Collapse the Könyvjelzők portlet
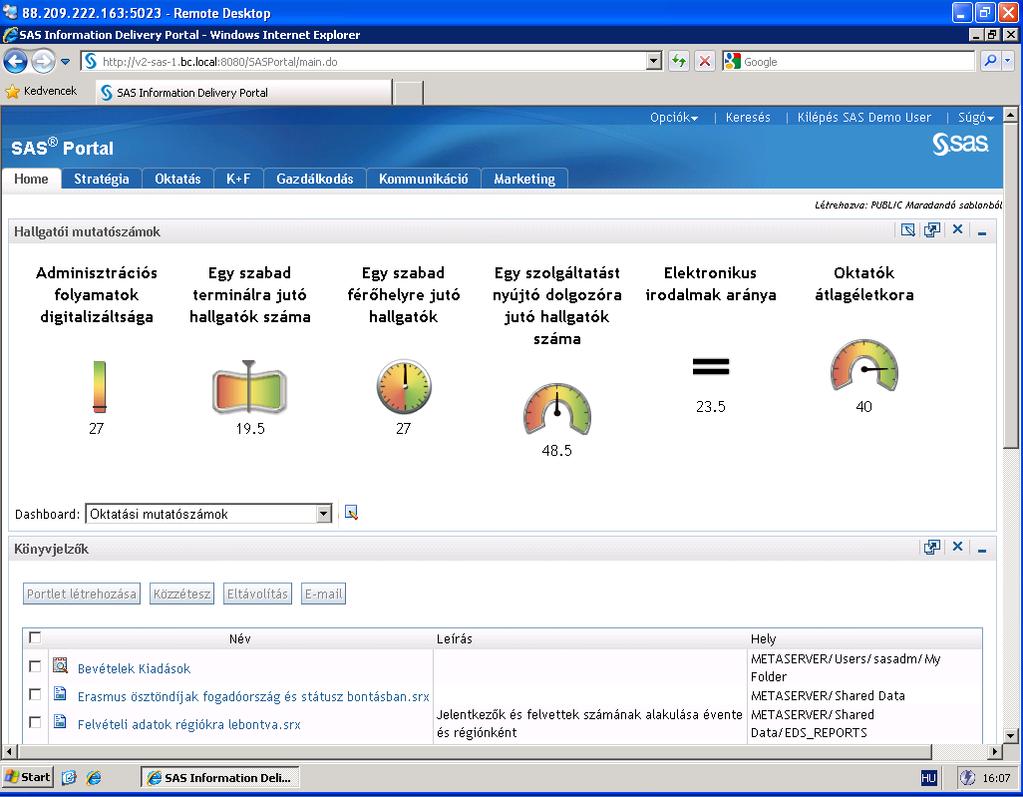The width and height of the screenshot is (1023, 797). (x=982, y=550)
